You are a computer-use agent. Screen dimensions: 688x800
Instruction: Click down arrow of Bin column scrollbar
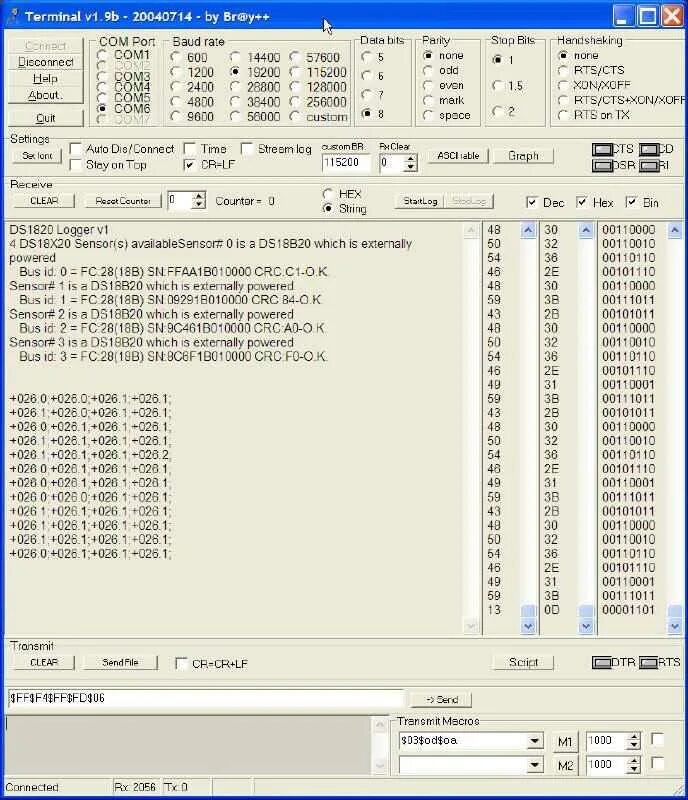click(x=674, y=626)
